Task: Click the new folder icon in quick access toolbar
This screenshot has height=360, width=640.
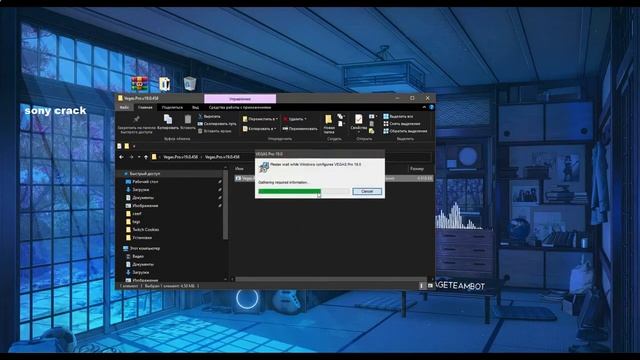Action: (x=127, y=146)
